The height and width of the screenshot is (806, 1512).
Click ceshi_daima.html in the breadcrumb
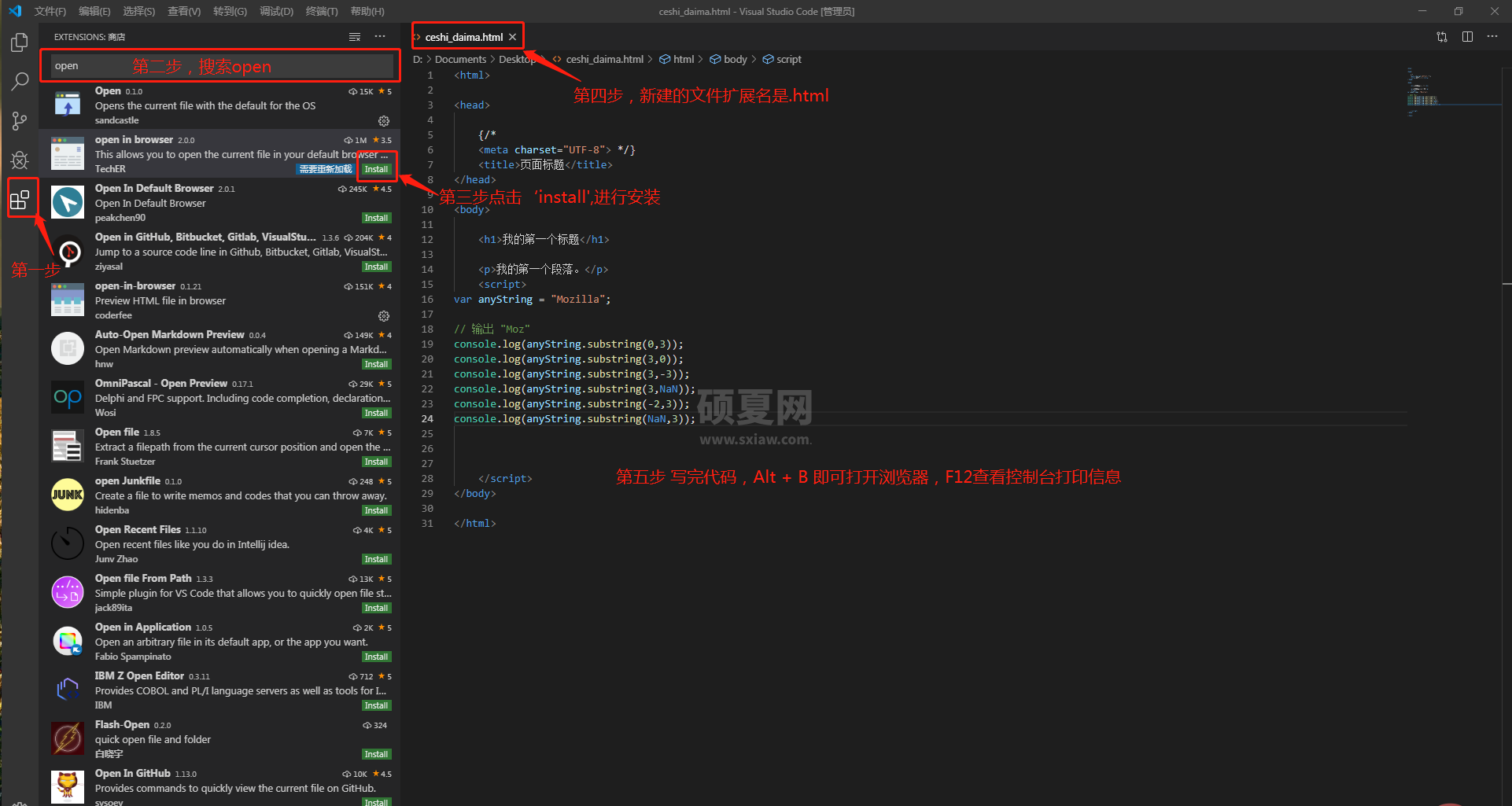[x=604, y=59]
